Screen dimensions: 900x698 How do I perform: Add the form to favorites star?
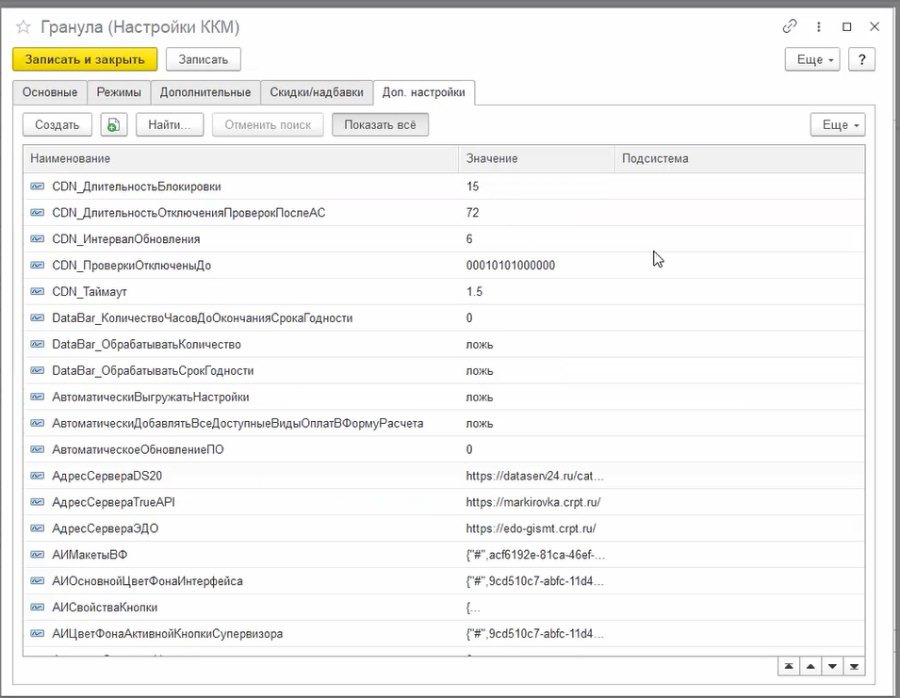click(23, 27)
